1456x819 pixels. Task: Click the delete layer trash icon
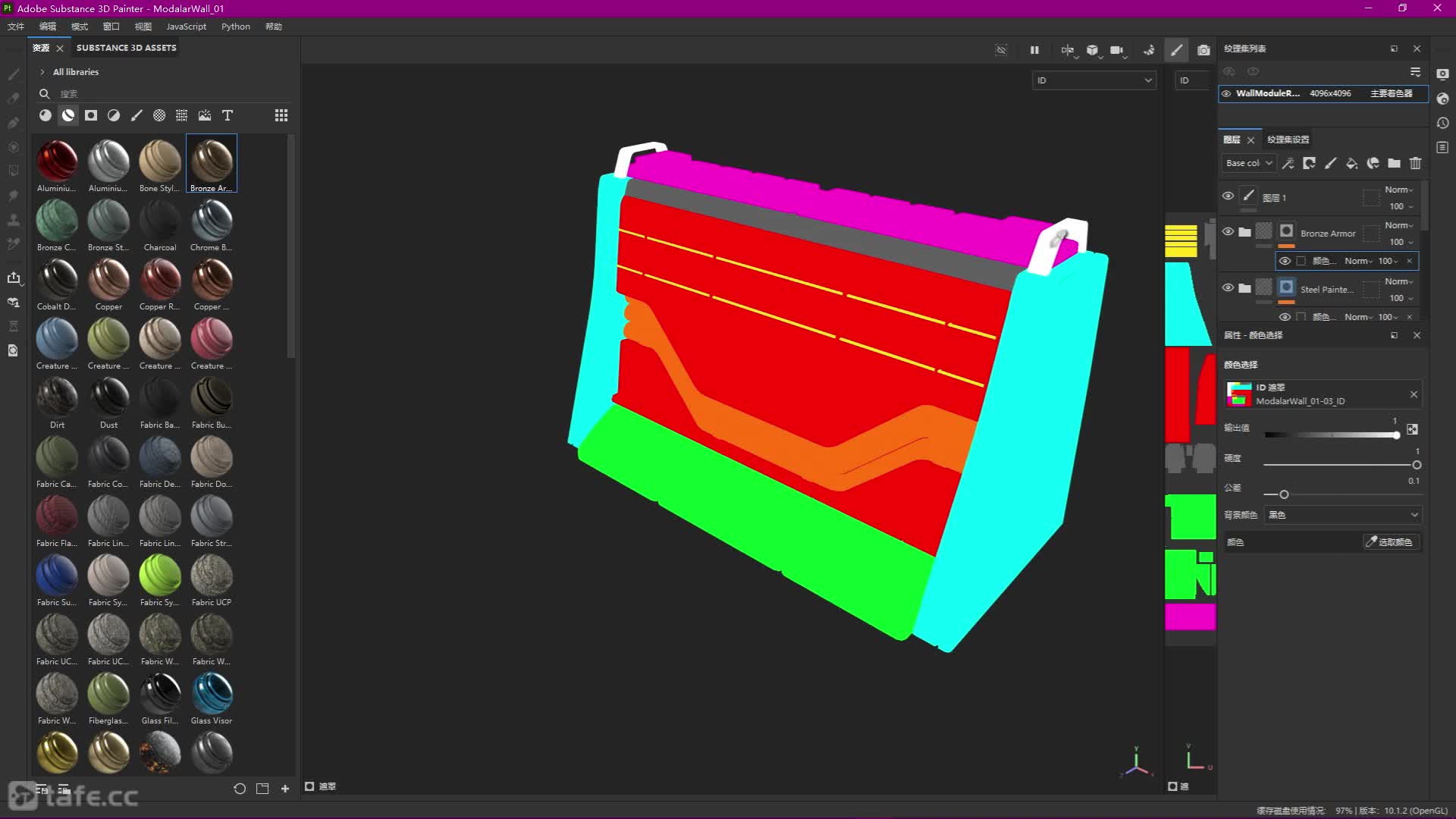click(1415, 163)
